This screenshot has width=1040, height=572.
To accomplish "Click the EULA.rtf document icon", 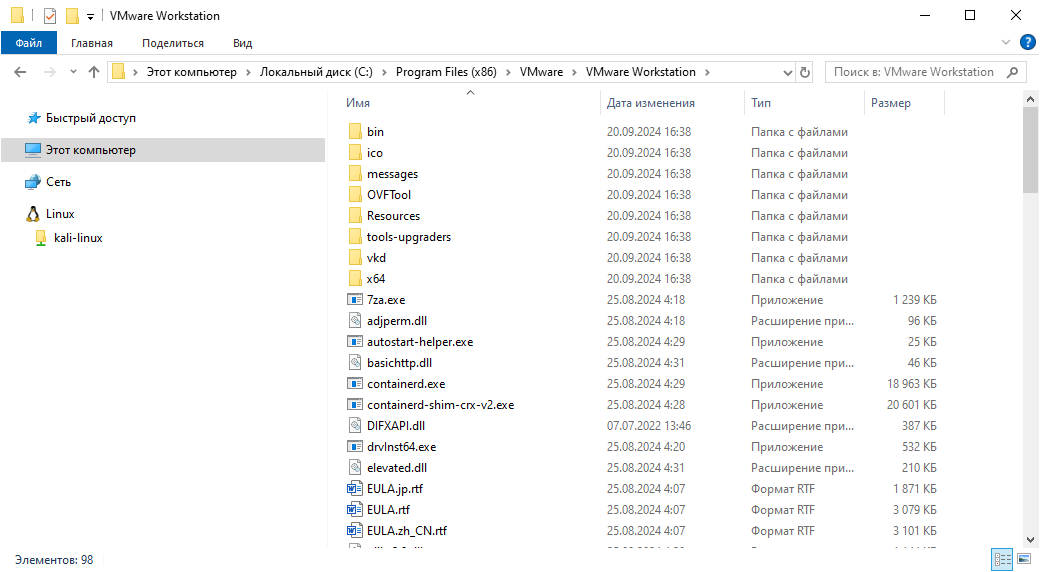I will [355, 510].
